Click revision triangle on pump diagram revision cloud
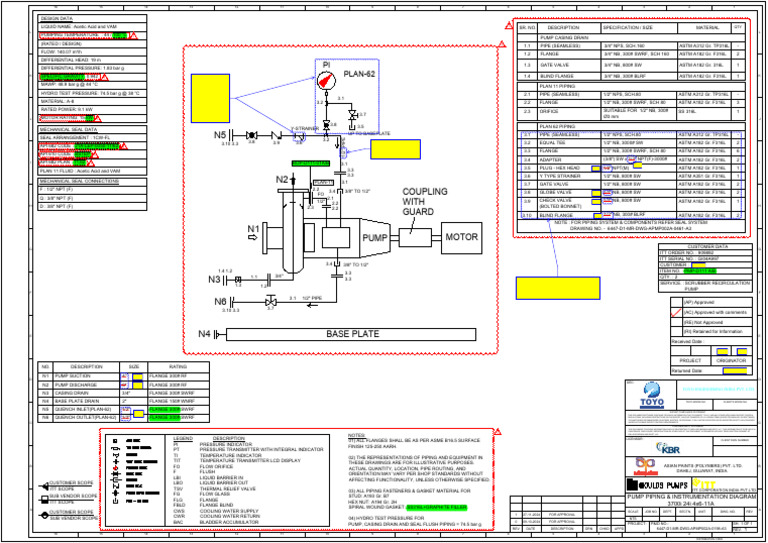Image resolution: width=768 pixels, height=543 pixels. click(502, 44)
